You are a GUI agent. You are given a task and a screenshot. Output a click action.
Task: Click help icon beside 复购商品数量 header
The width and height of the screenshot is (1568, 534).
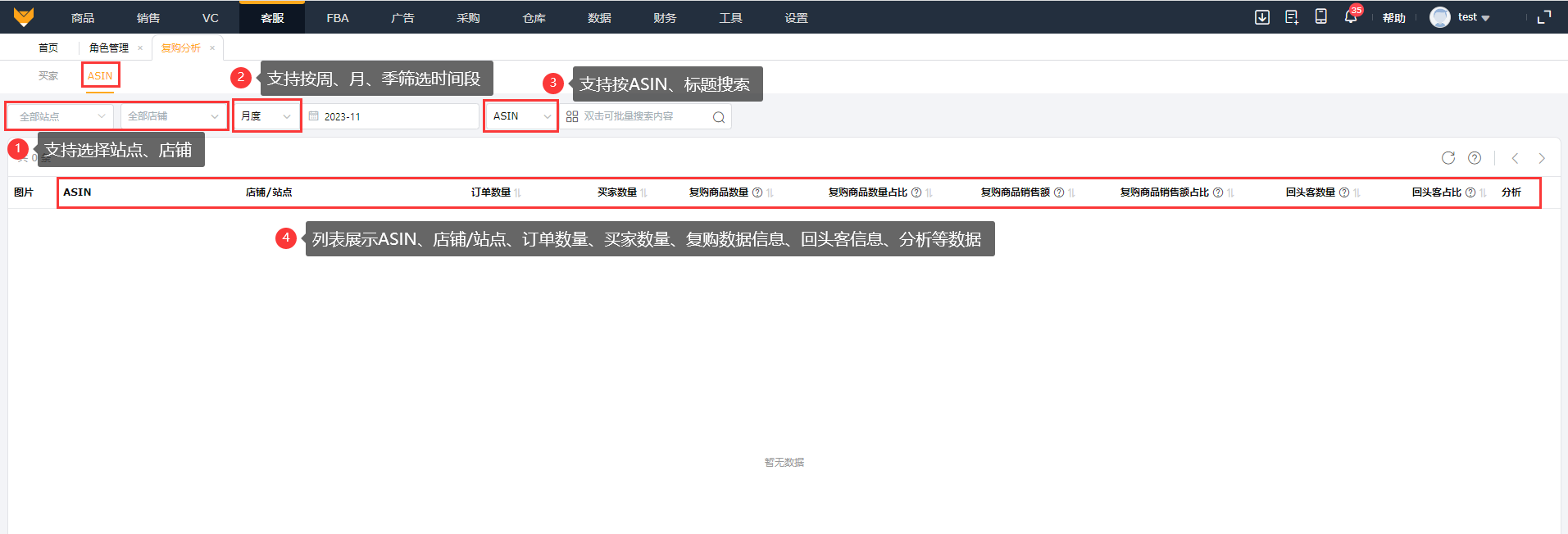(757, 192)
